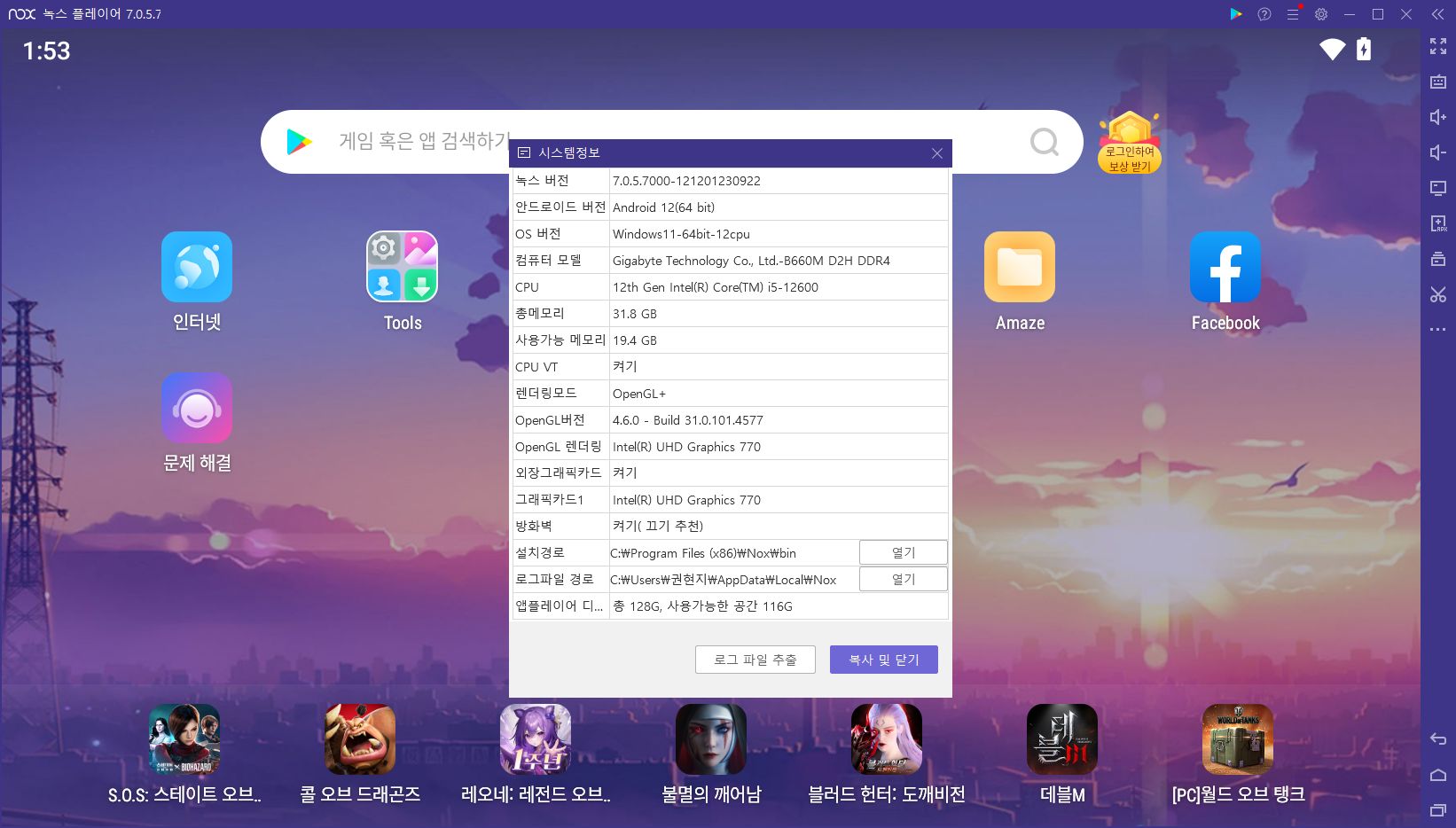Click the game search input field
The height and width of the screenshot is (828, 1456).
pos(674,142)
